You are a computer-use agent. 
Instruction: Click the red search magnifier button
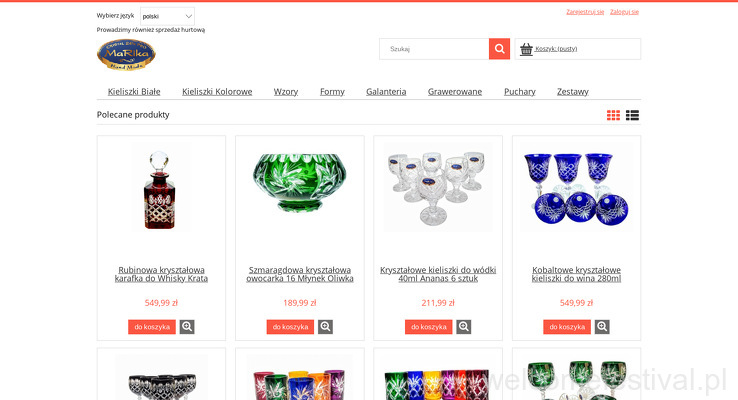499,49
